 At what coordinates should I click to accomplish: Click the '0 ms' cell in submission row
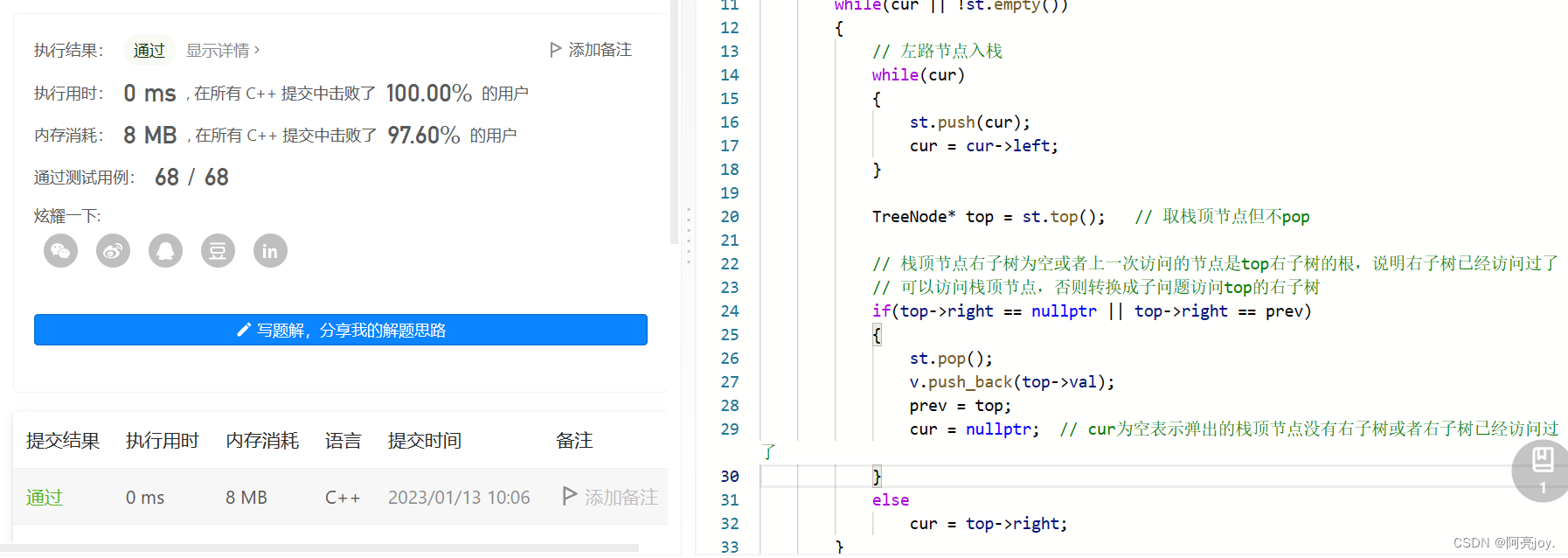click(x=145, y=497)
